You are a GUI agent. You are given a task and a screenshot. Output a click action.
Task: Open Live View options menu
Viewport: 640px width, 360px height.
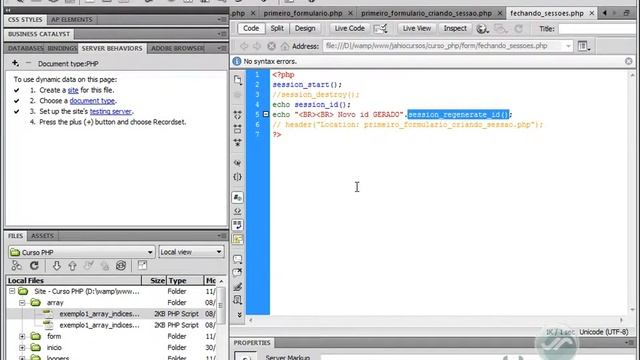click(x=584, y=46)
